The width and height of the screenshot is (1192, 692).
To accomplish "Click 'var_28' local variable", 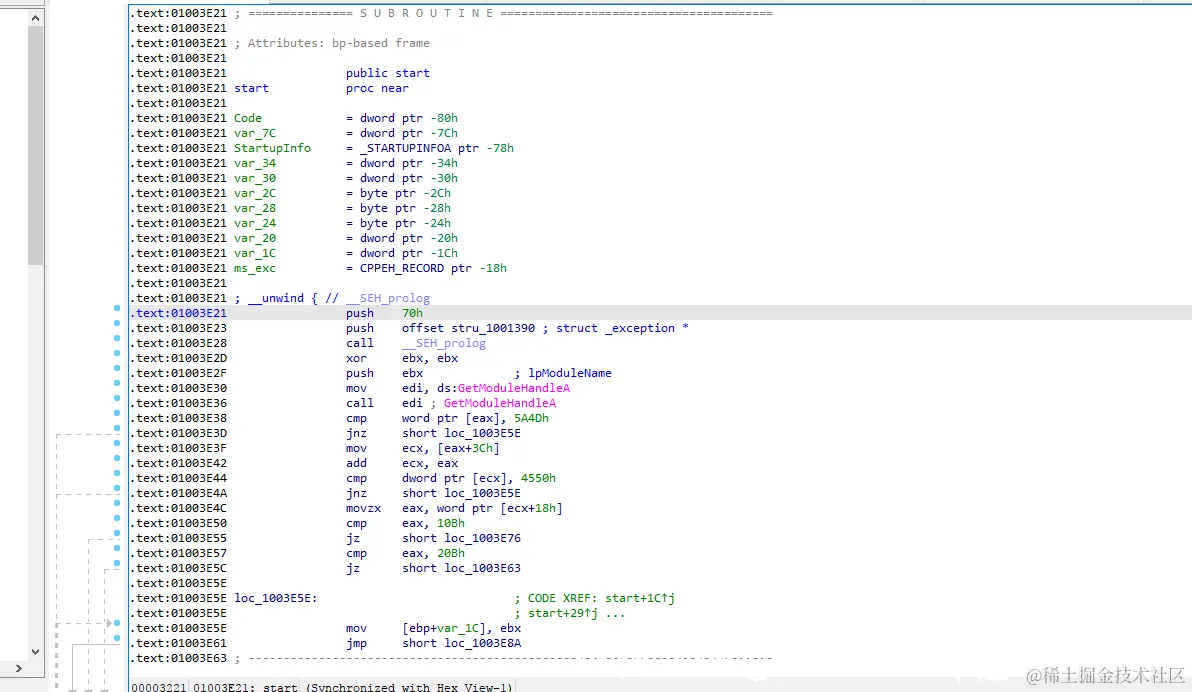I will tap(255, 208).
